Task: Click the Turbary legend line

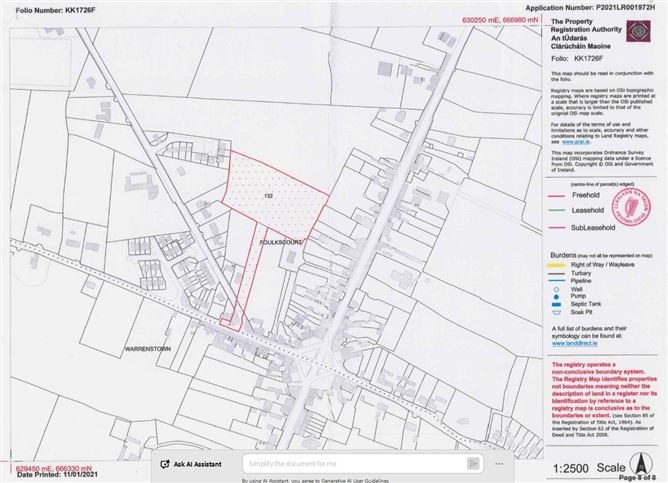Action: tap(555, 273)
